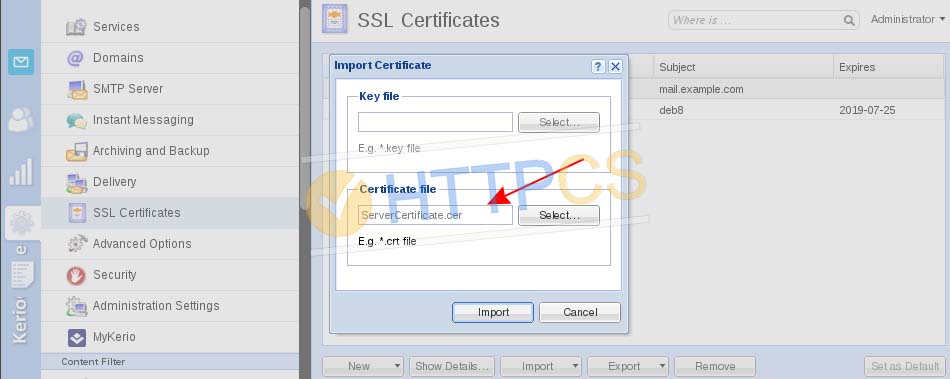The width and height of the screenshot is (950, 379).
Task: Switch to the mail envelope section
Action: coord(21,62)
